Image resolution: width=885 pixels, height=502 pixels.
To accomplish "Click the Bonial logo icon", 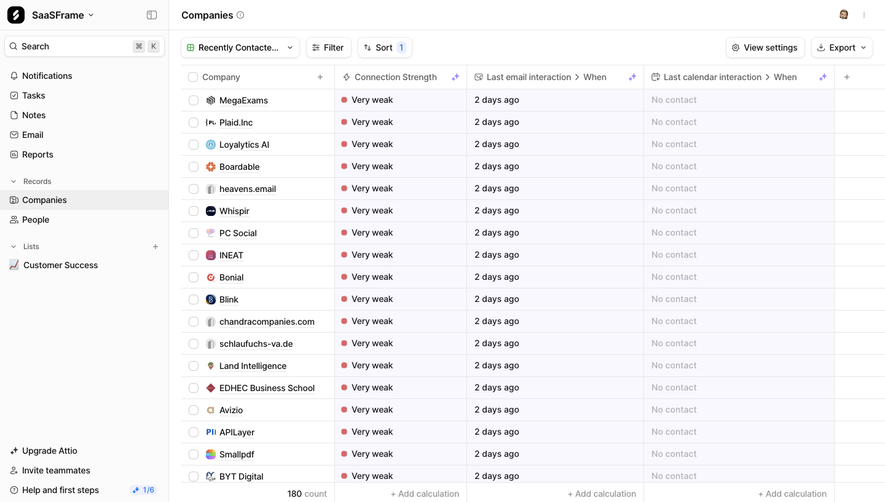I will 211,277.
